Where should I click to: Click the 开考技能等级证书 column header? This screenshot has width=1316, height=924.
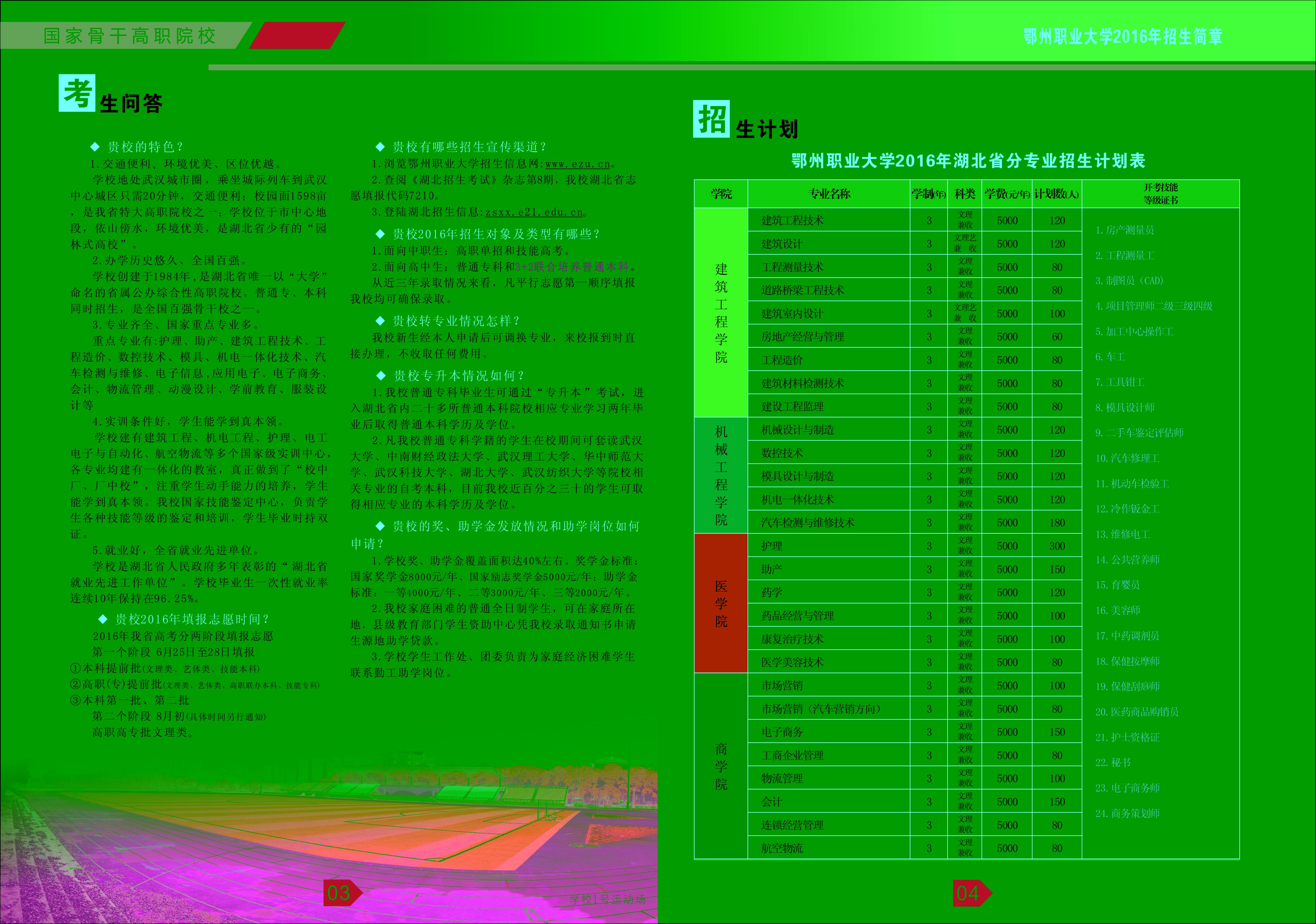click(1160, 194)
